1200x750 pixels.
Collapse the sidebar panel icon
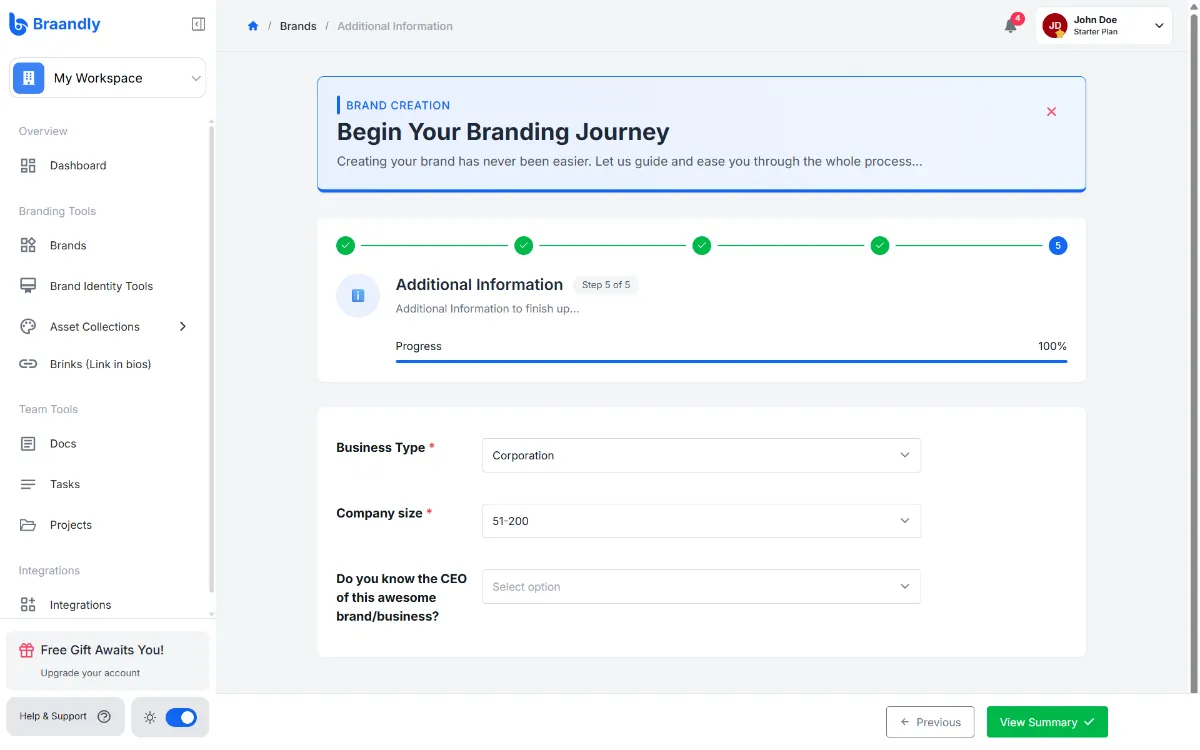pos(198,24)
